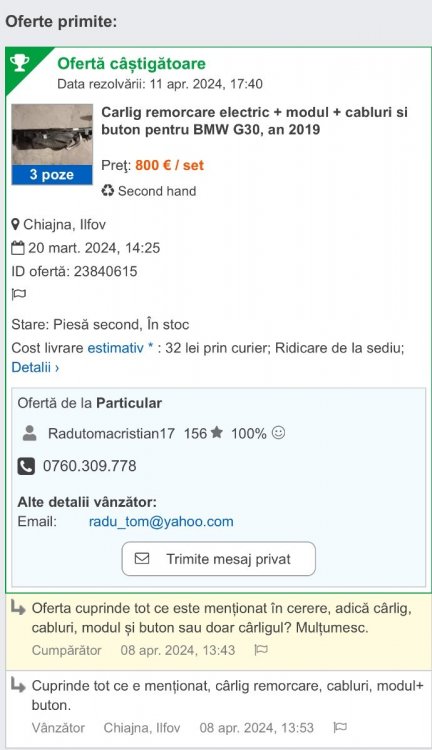
Task: Click the trophy icon on winning offer
Action: click(x=20, y=62)
